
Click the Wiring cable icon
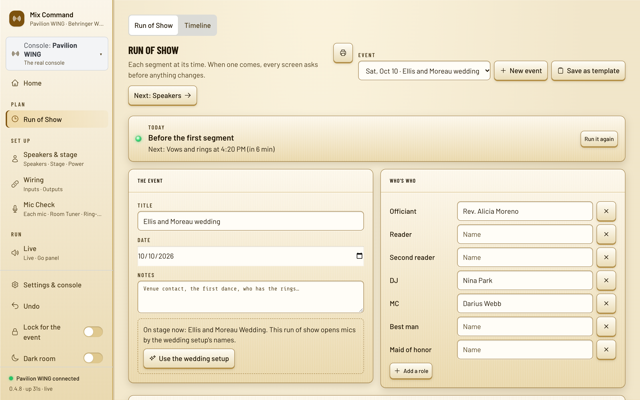15,184
